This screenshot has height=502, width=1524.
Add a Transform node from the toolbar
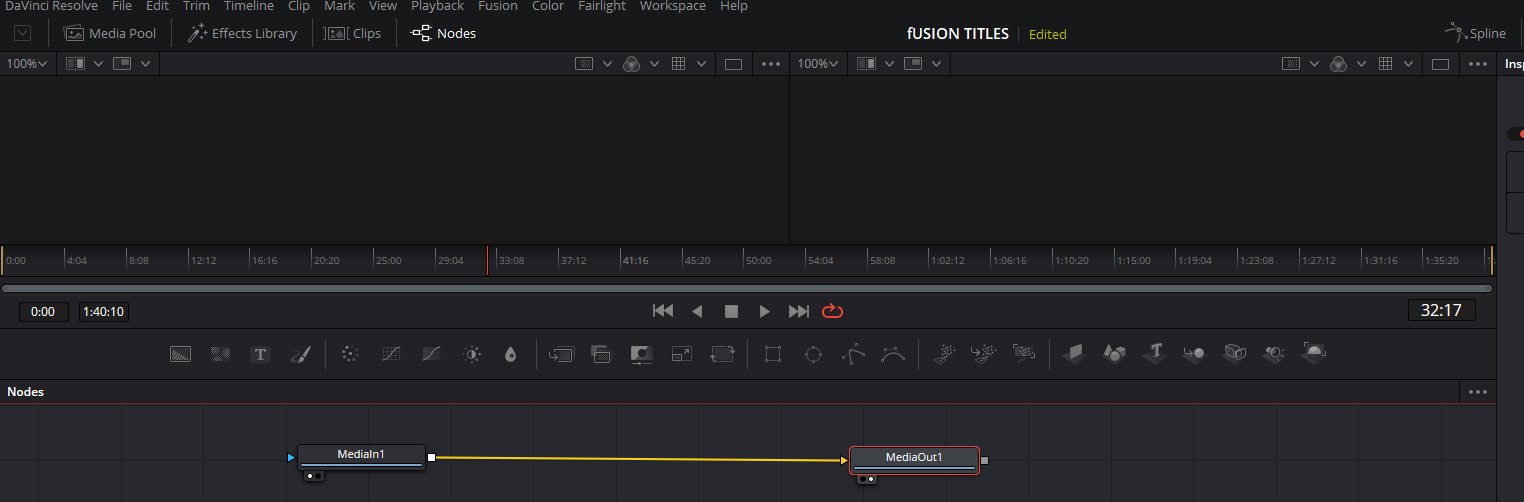tap(722, 354)
